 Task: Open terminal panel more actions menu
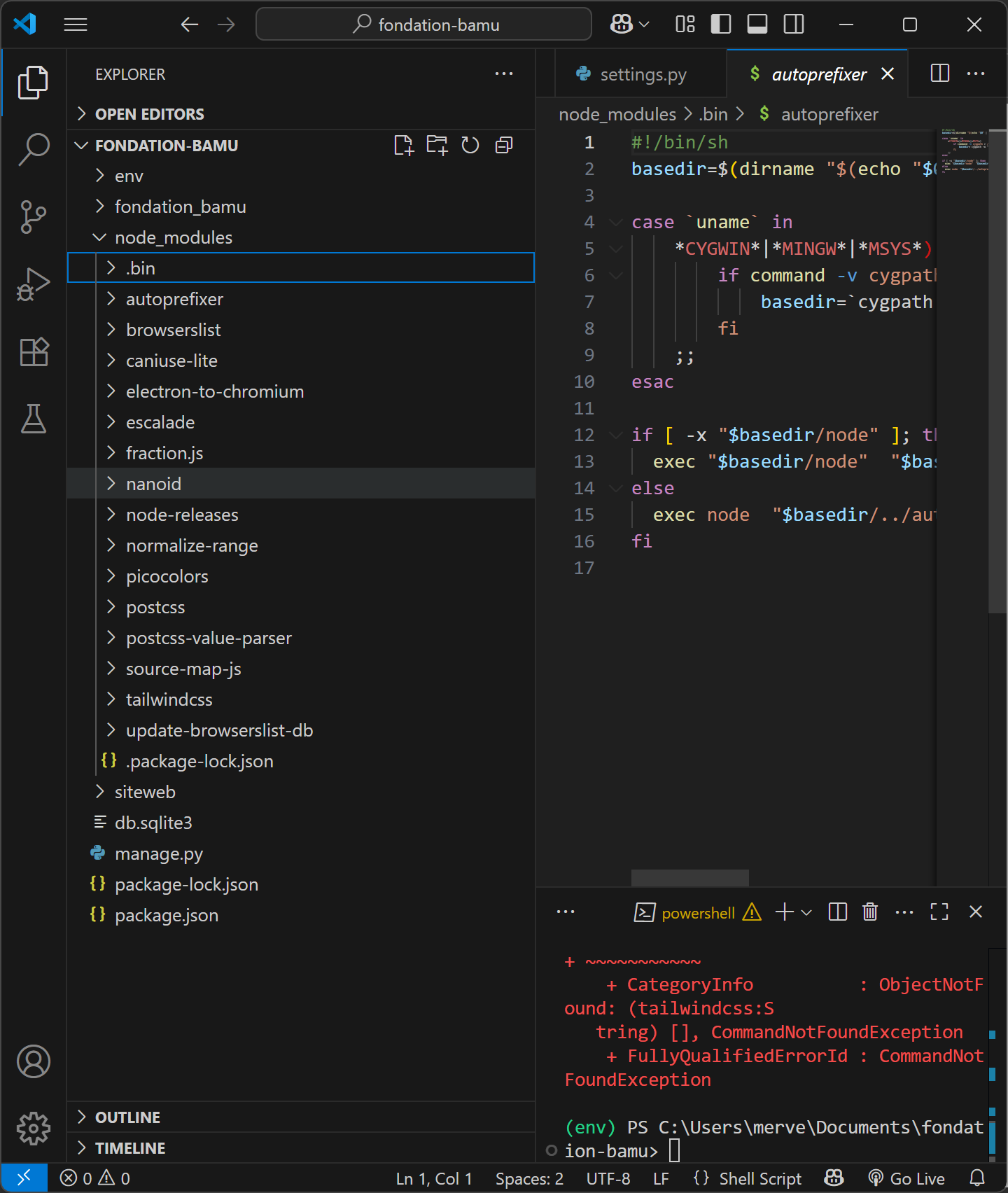point(904,912)
